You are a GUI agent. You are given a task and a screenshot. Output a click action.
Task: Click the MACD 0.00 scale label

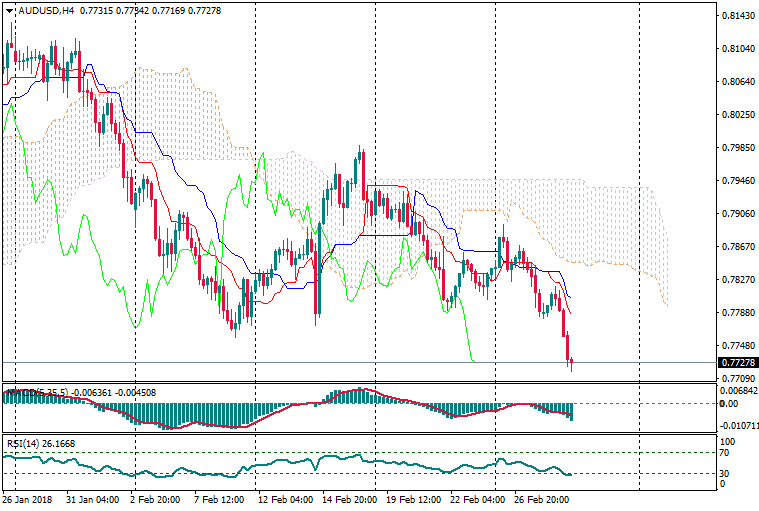pos(729,403)
